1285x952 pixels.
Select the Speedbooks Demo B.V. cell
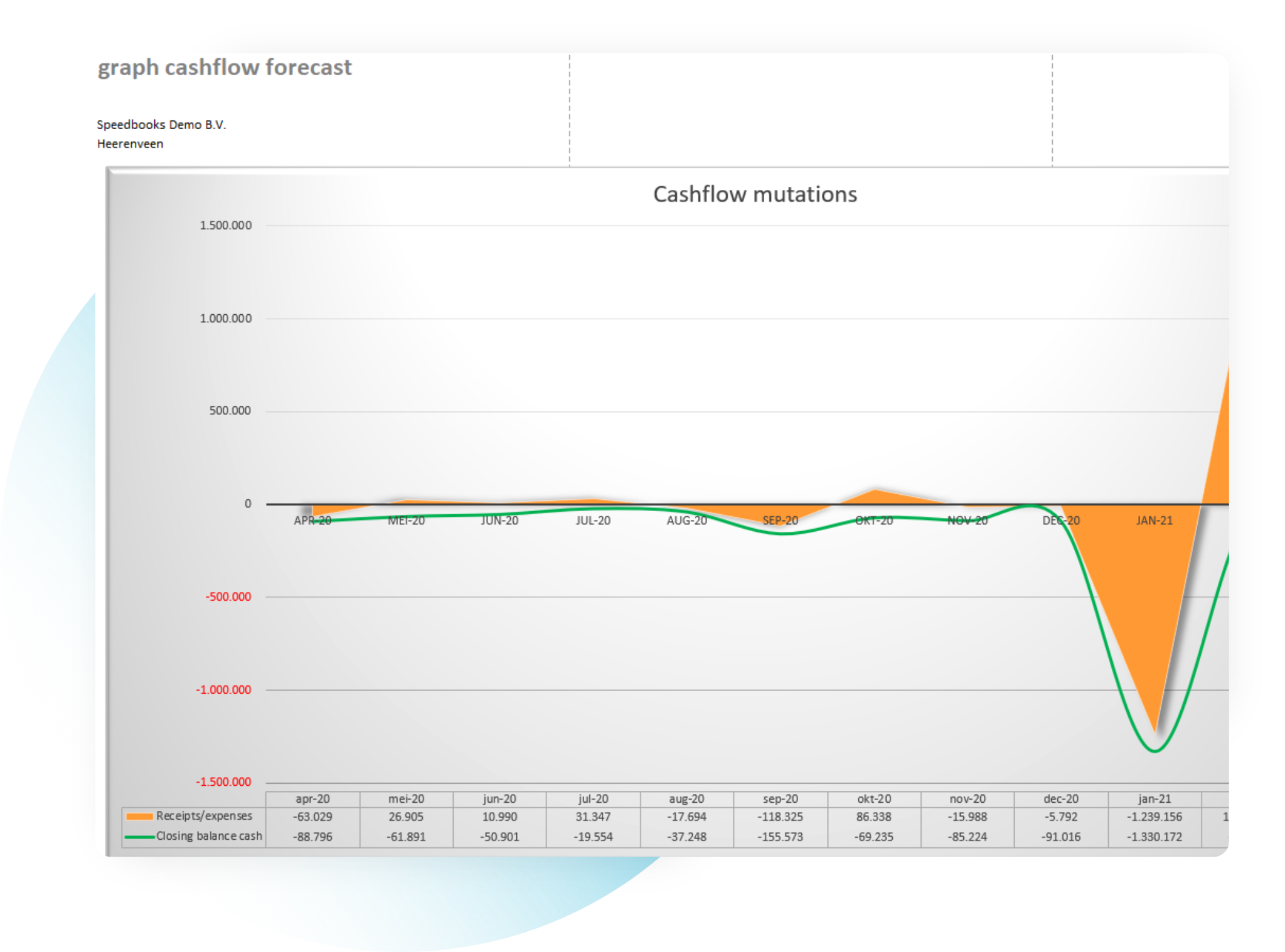pyautogui.click(x=161, y=125)
